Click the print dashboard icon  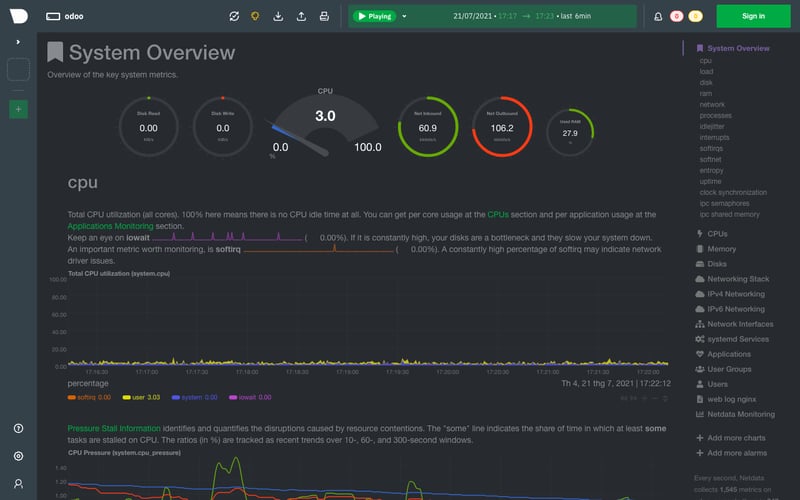323,16
